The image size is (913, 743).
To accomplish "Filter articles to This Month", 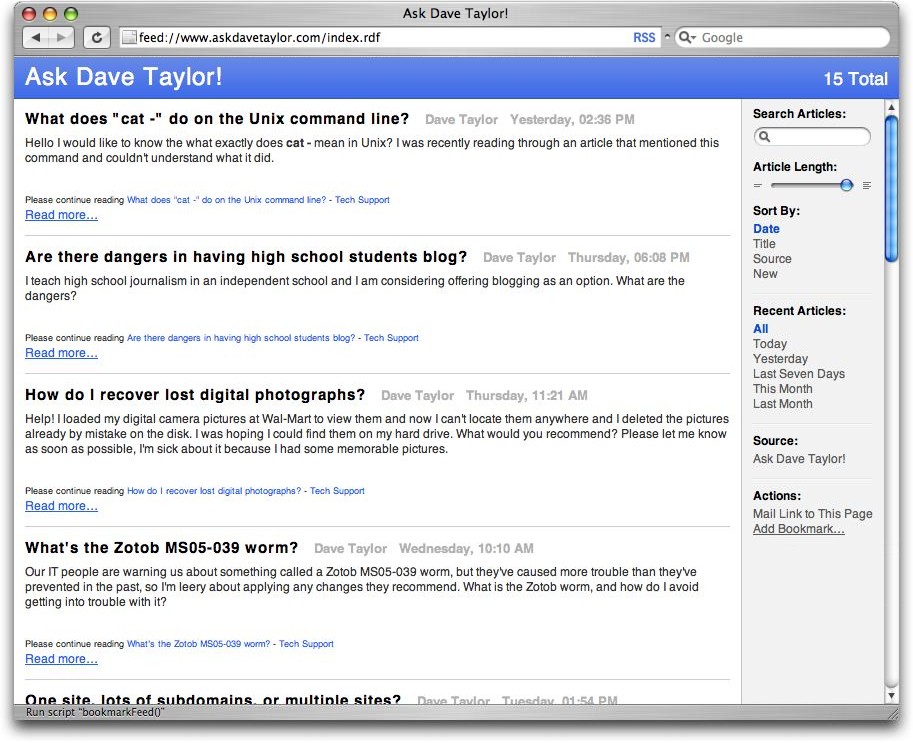I will click(783, 389).
